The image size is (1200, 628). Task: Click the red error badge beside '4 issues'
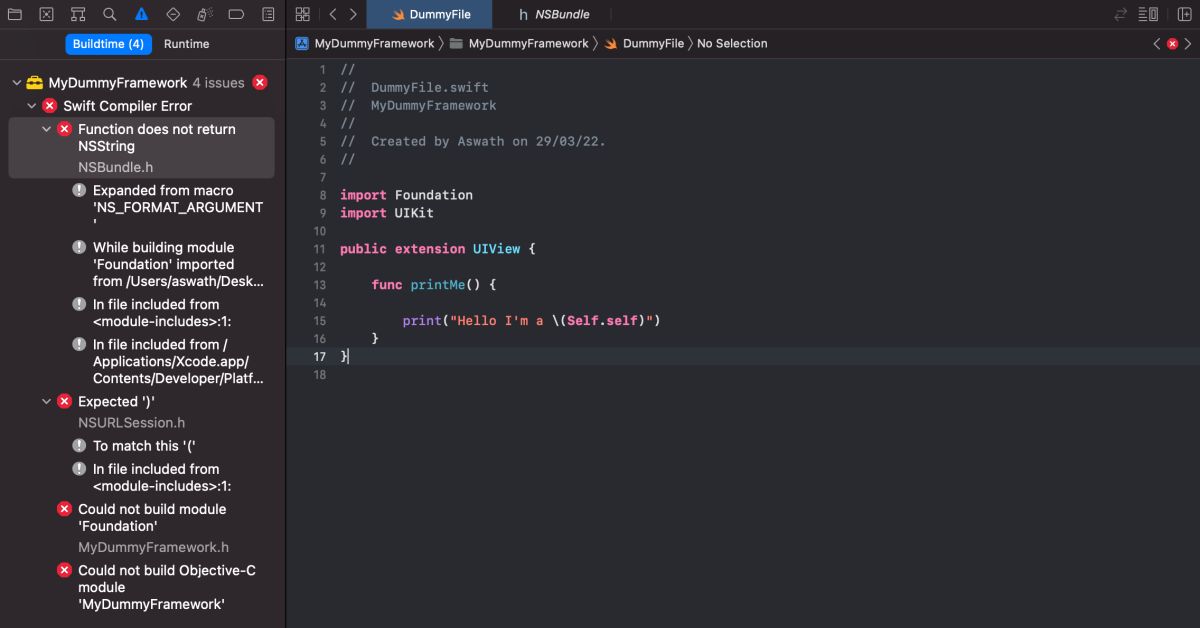[x=260, y=83]
